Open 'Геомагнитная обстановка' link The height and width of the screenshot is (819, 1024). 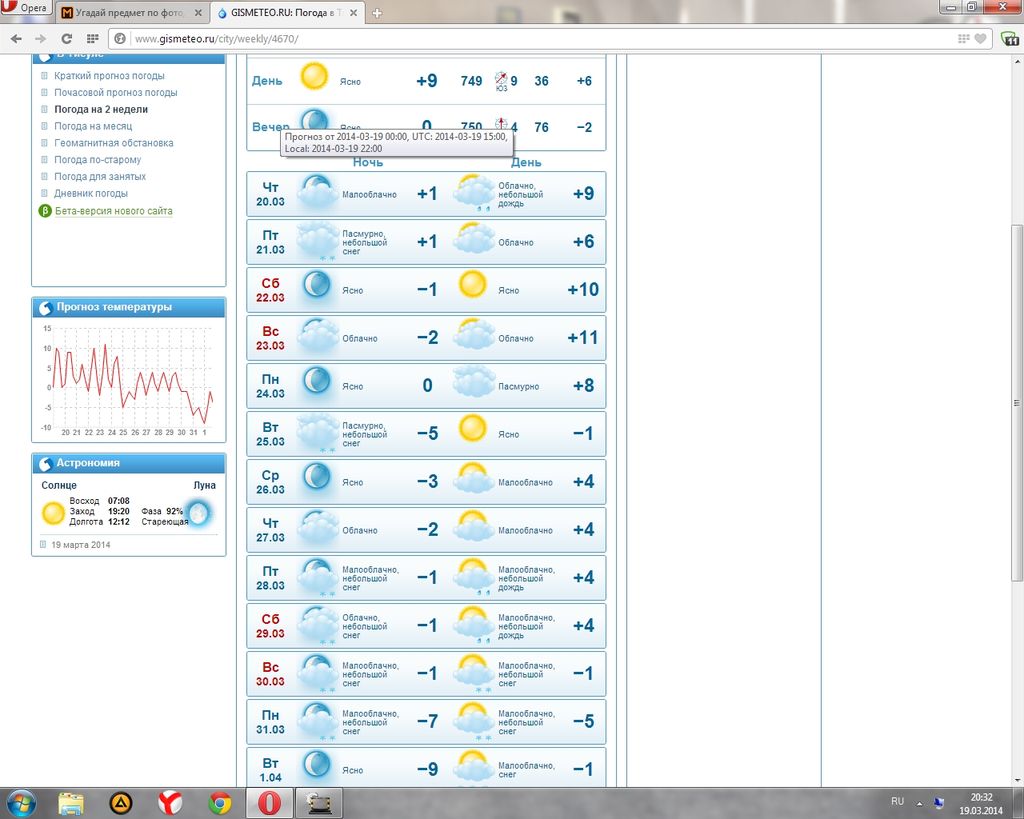(113, 143)
